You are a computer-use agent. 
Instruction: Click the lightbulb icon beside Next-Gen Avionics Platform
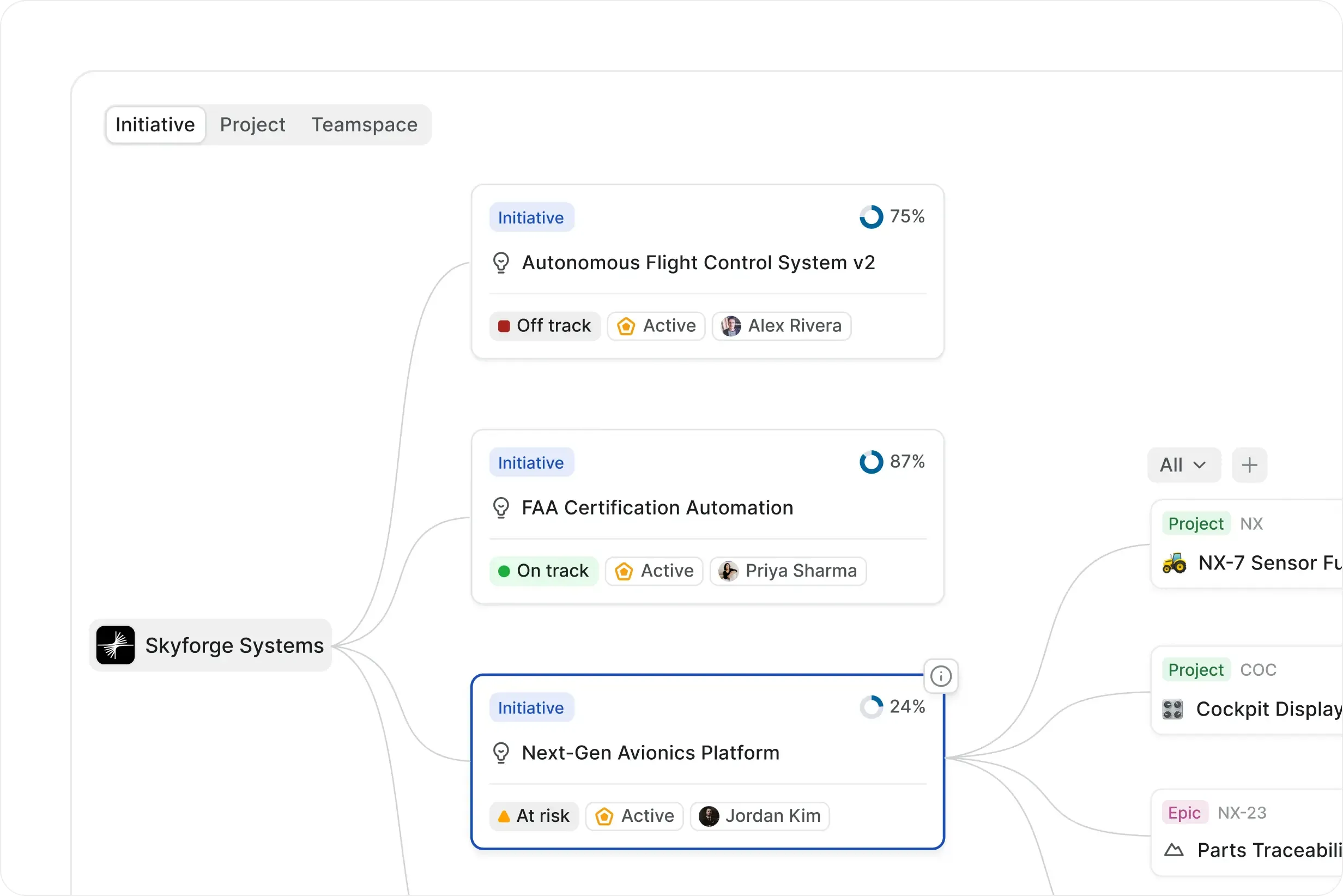click(x=501, y=753)
